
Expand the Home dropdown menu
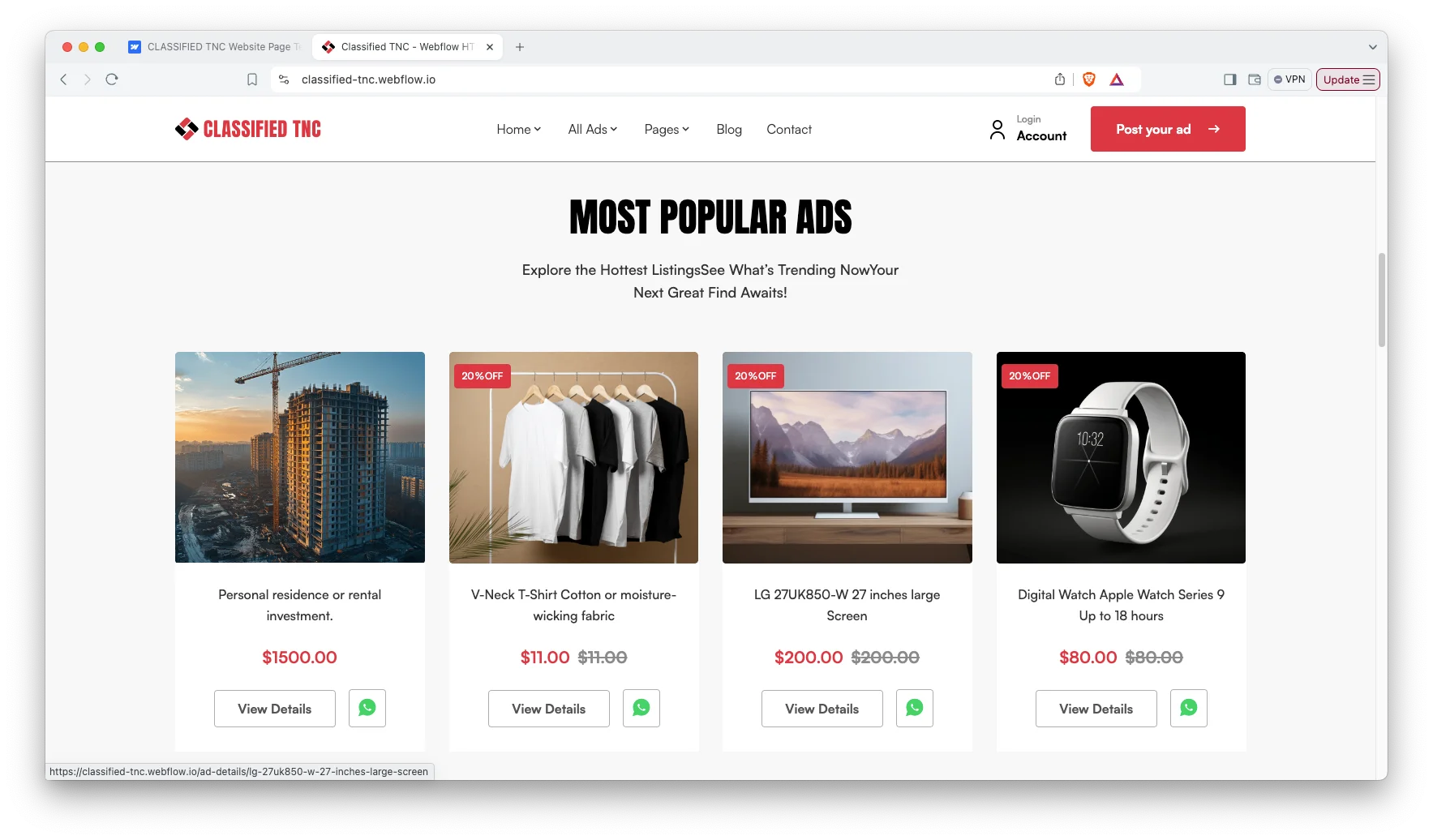519,130
